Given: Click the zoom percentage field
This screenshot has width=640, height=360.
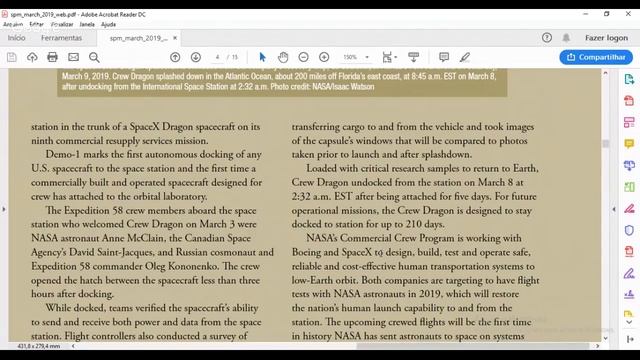Looking at the screenshot, I should 350,57.
